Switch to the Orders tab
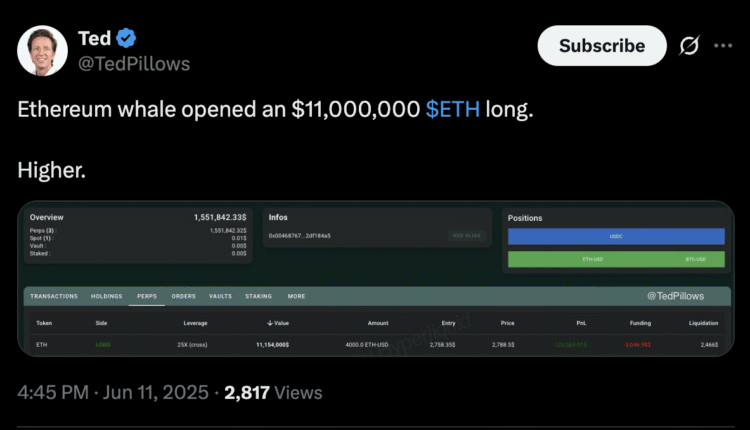 coord(183,296)
